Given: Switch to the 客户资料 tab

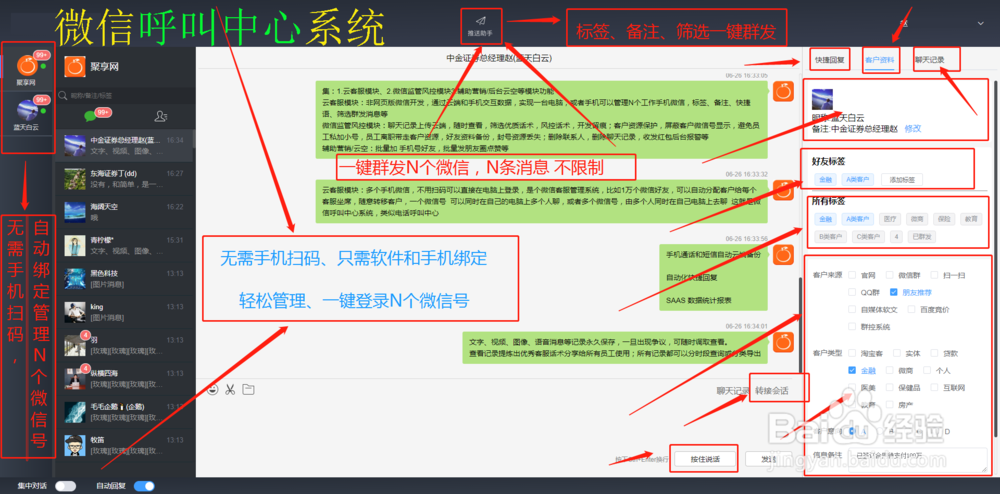Looking at the screenshot, I should (x=879, y=62).
